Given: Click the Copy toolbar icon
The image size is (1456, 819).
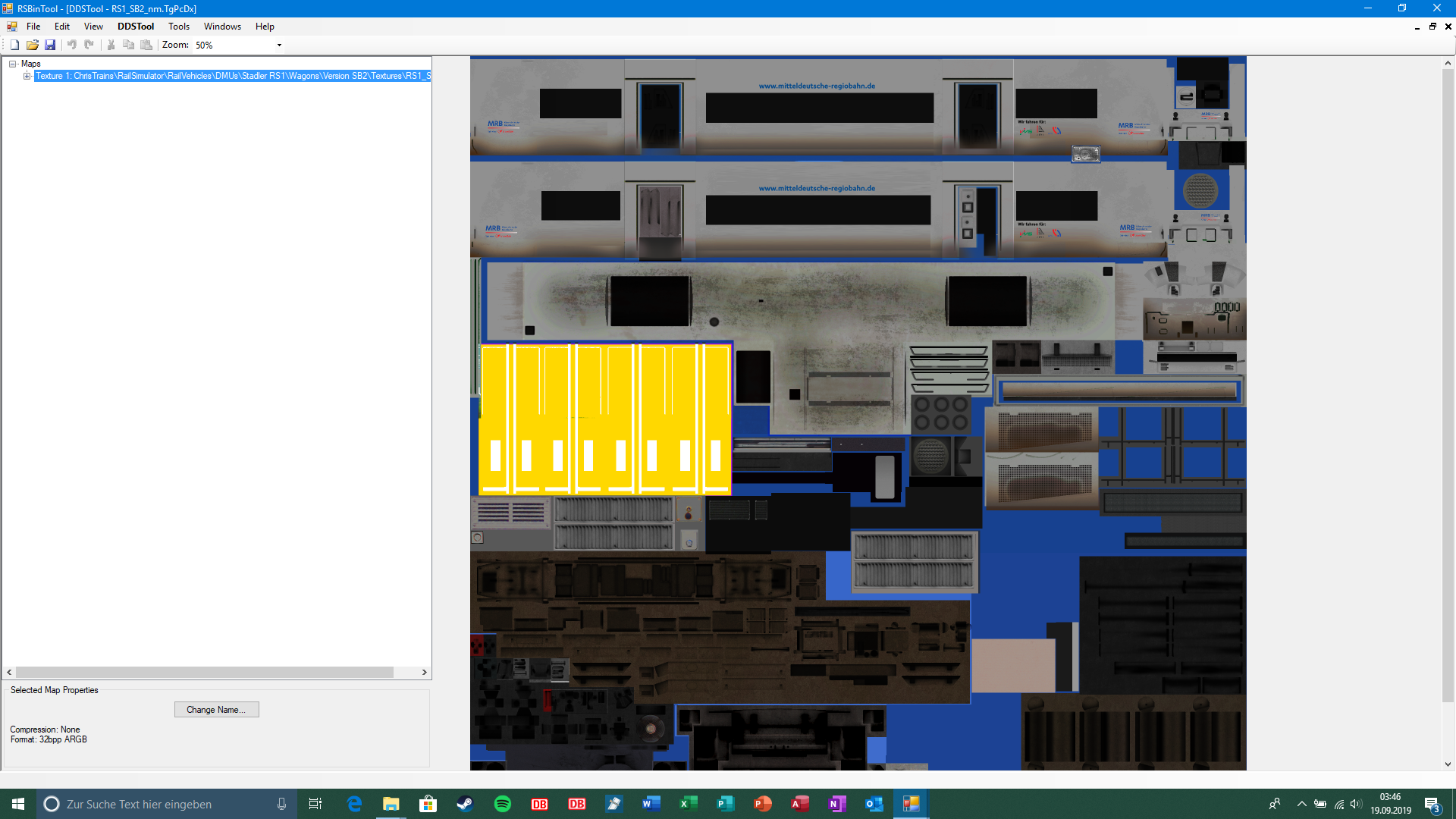Looking at the screenshot, I should [x=128, y=45].
